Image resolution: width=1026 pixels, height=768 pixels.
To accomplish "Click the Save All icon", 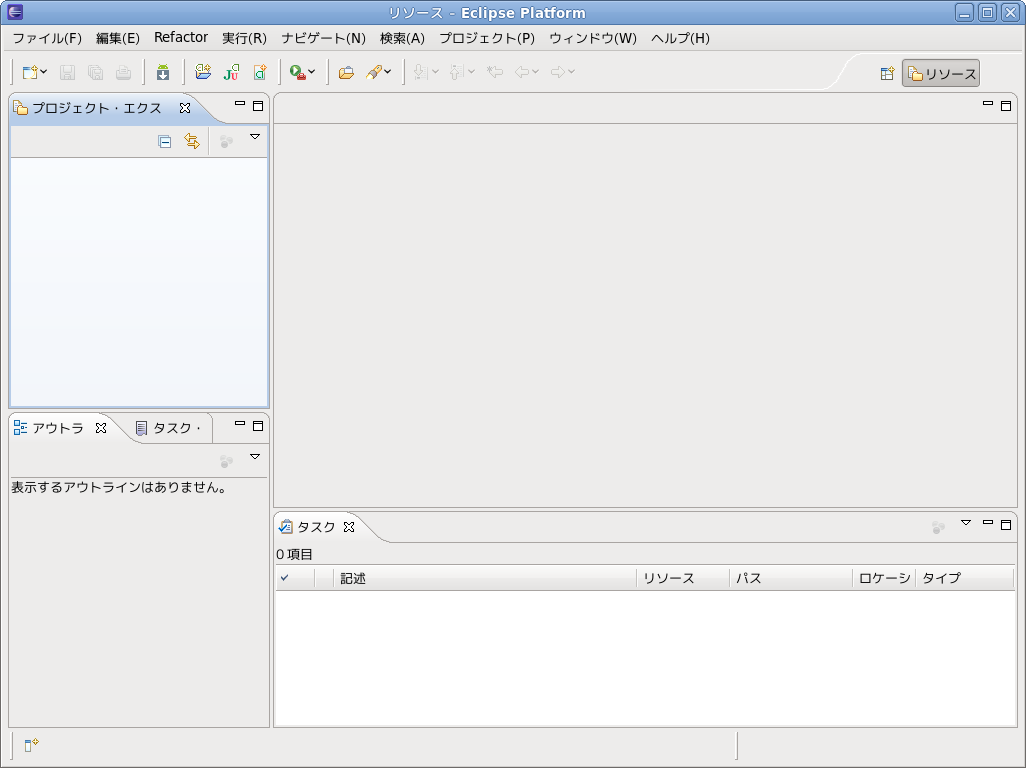I will [x=96, y=72].
